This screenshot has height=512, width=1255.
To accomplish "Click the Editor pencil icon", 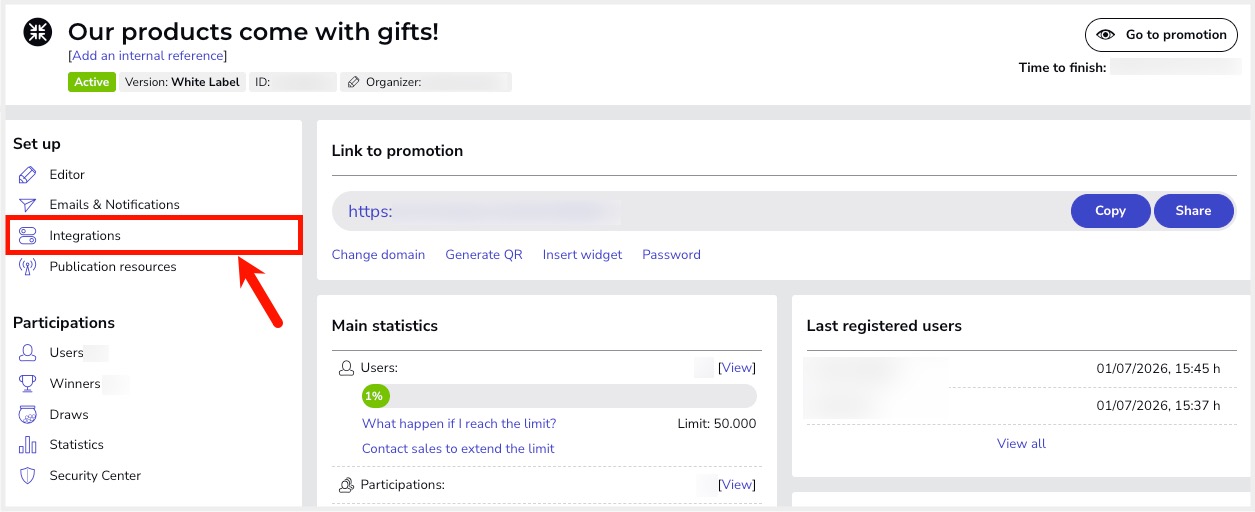I will pos(28,175).
